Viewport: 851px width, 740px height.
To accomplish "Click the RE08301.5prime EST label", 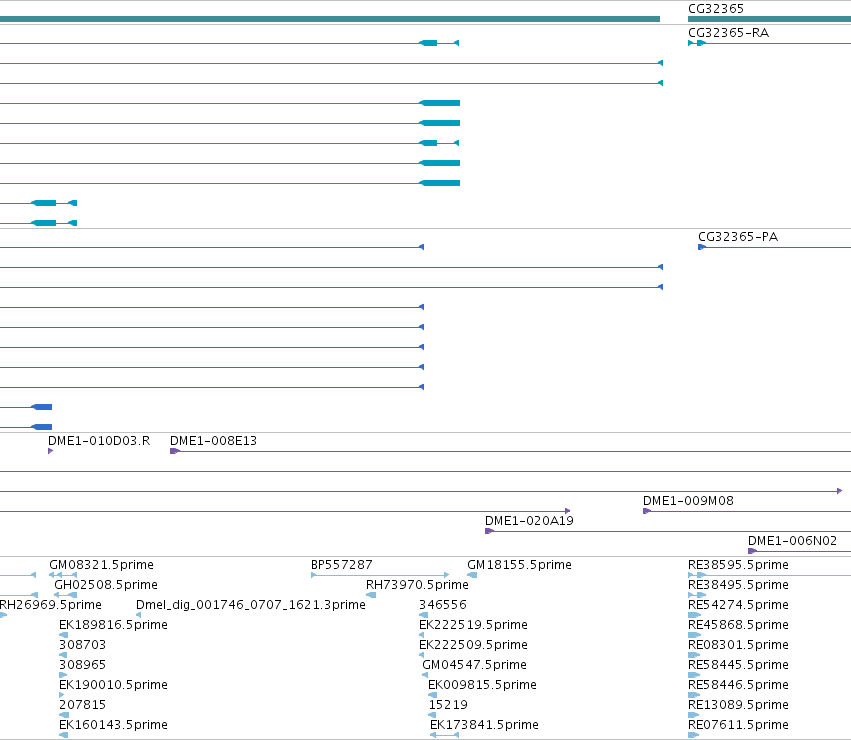I will coord(738,645).
